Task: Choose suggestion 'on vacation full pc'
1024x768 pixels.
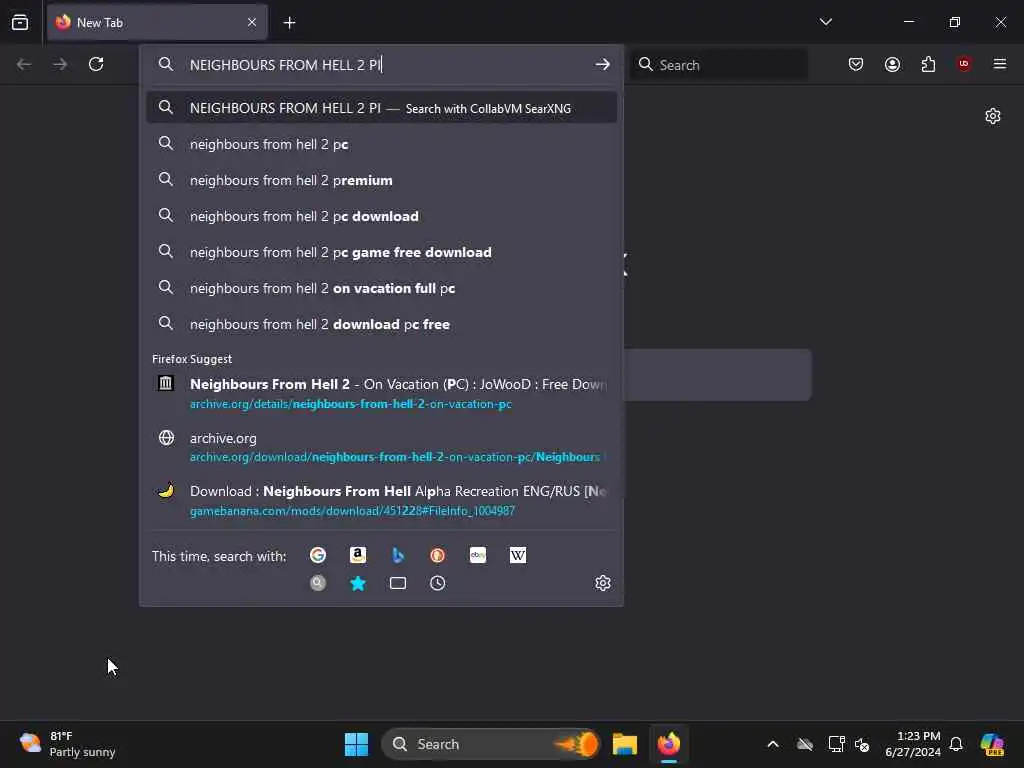Action: tap(381, 288)
